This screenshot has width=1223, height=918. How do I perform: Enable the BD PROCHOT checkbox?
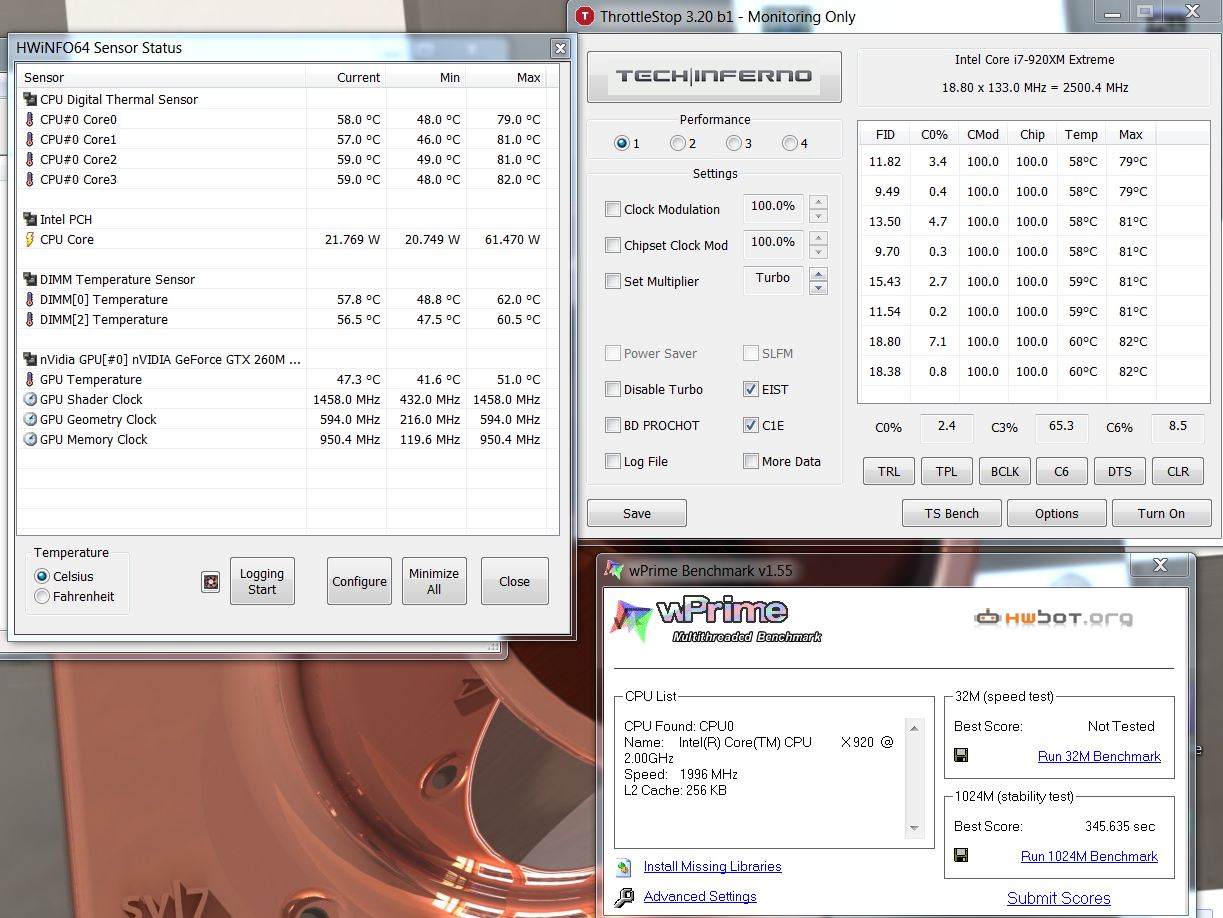pyautogui.click(x=613, y=425)
